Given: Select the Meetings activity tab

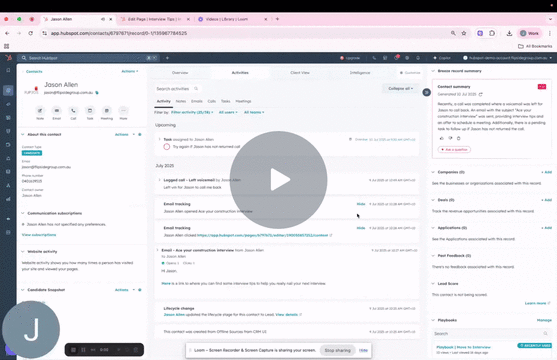Looking at the screenshot, I should coord(243,101).
